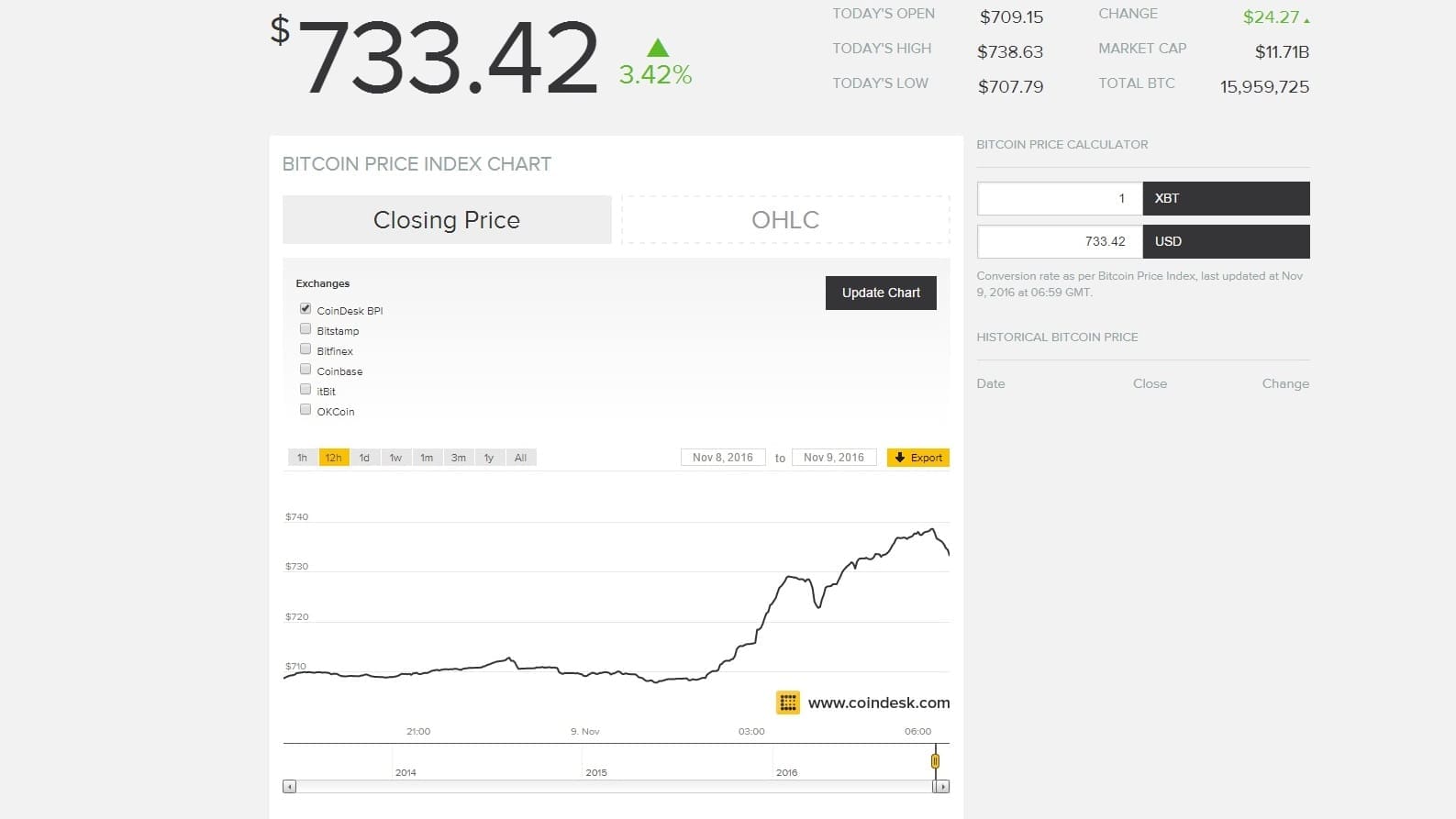The height and width of the screenshot is (819, 1456).
Task: Select the 12h time range
Action: [333, 458]
